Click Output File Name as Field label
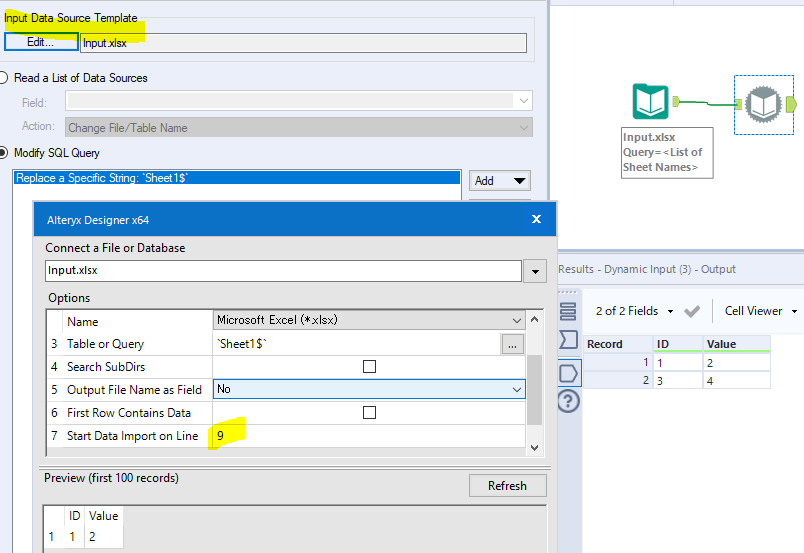The image size is (804, 553). (134, 390)
